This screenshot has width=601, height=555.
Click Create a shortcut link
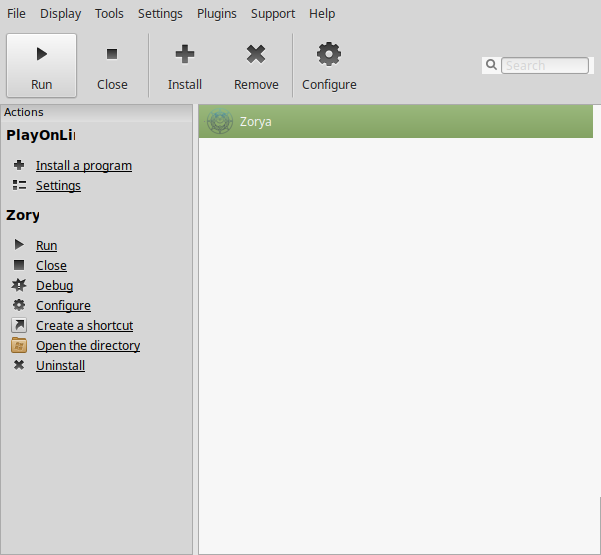pyautogui.click(x=84, y=325)
